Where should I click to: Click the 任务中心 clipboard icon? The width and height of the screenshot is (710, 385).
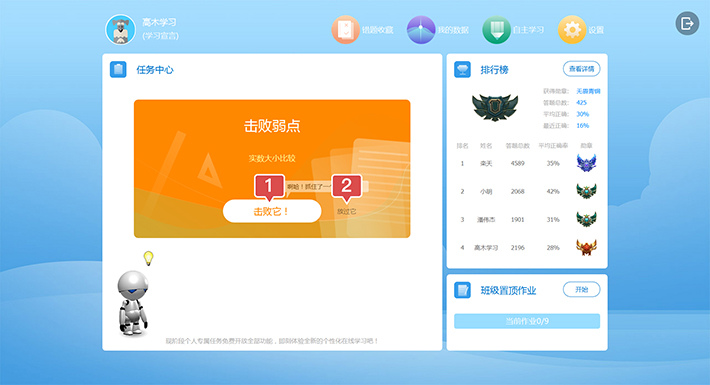(x=118, y=69)
